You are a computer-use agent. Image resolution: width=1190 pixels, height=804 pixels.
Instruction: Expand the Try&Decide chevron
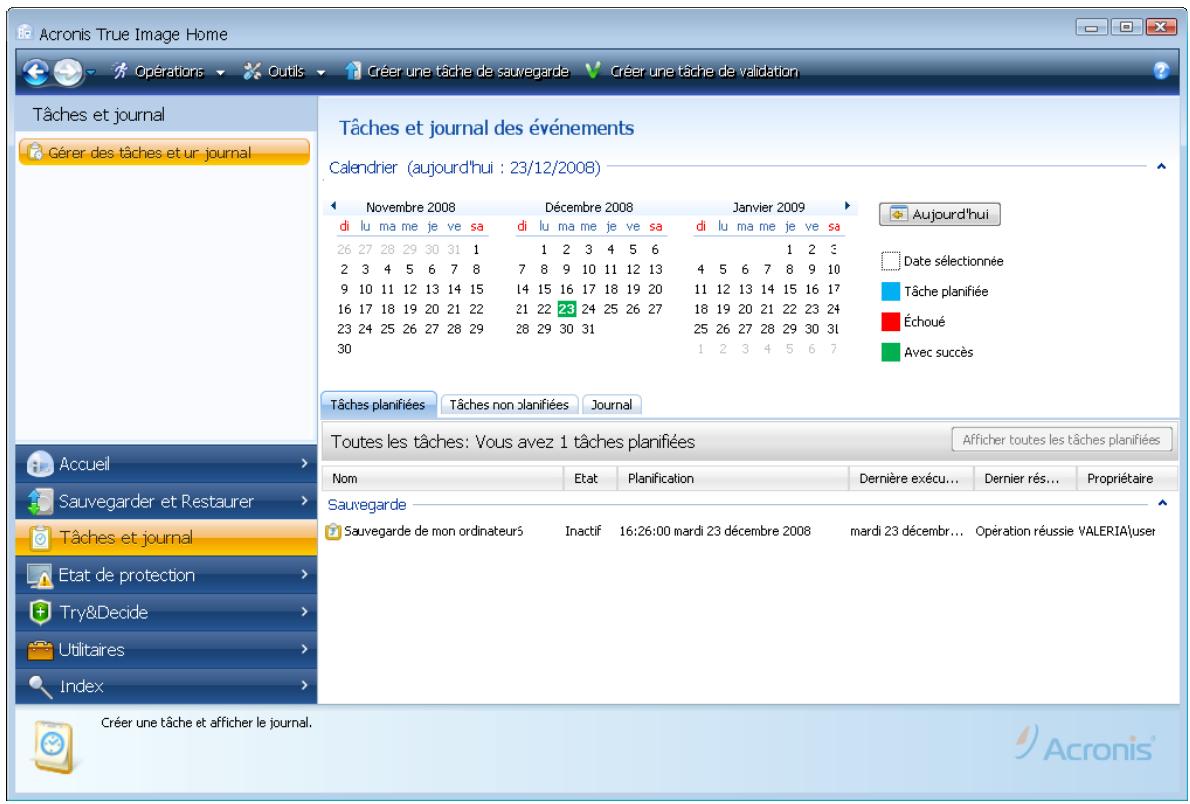(304, 611)
